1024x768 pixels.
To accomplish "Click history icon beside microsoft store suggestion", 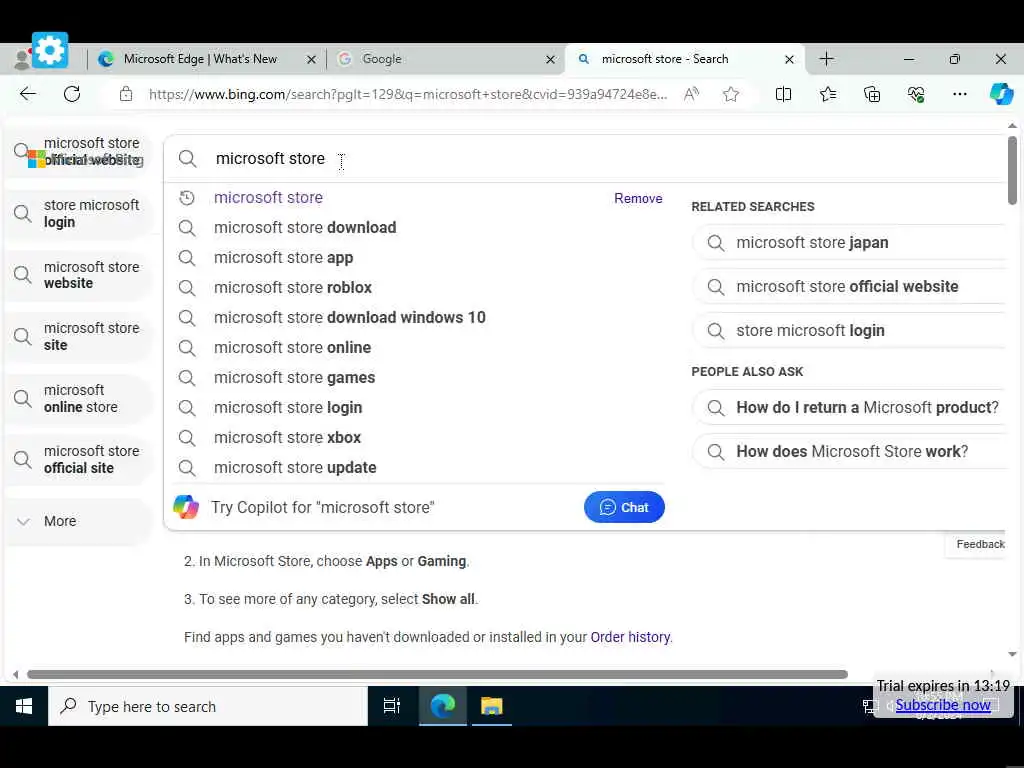I will point(187,198).
